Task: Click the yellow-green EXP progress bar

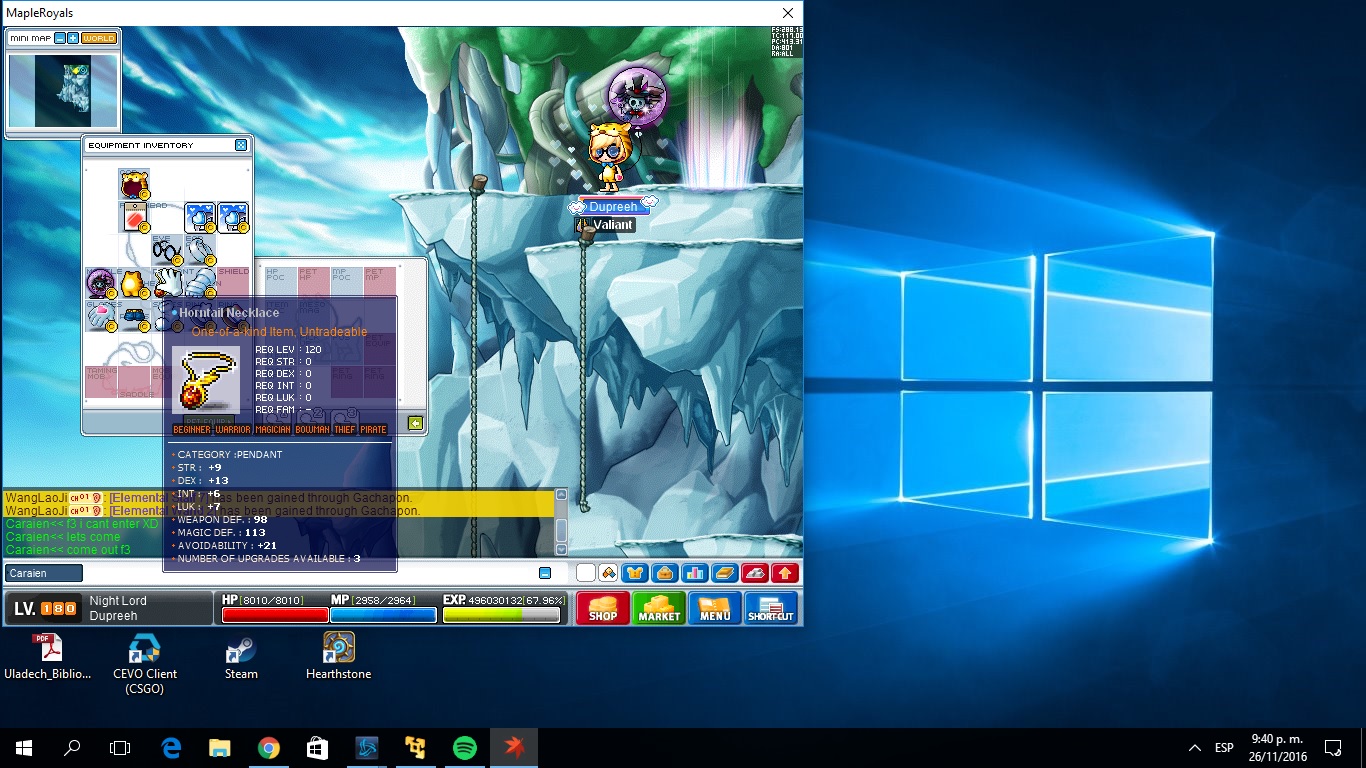Action: coord(501,615)
